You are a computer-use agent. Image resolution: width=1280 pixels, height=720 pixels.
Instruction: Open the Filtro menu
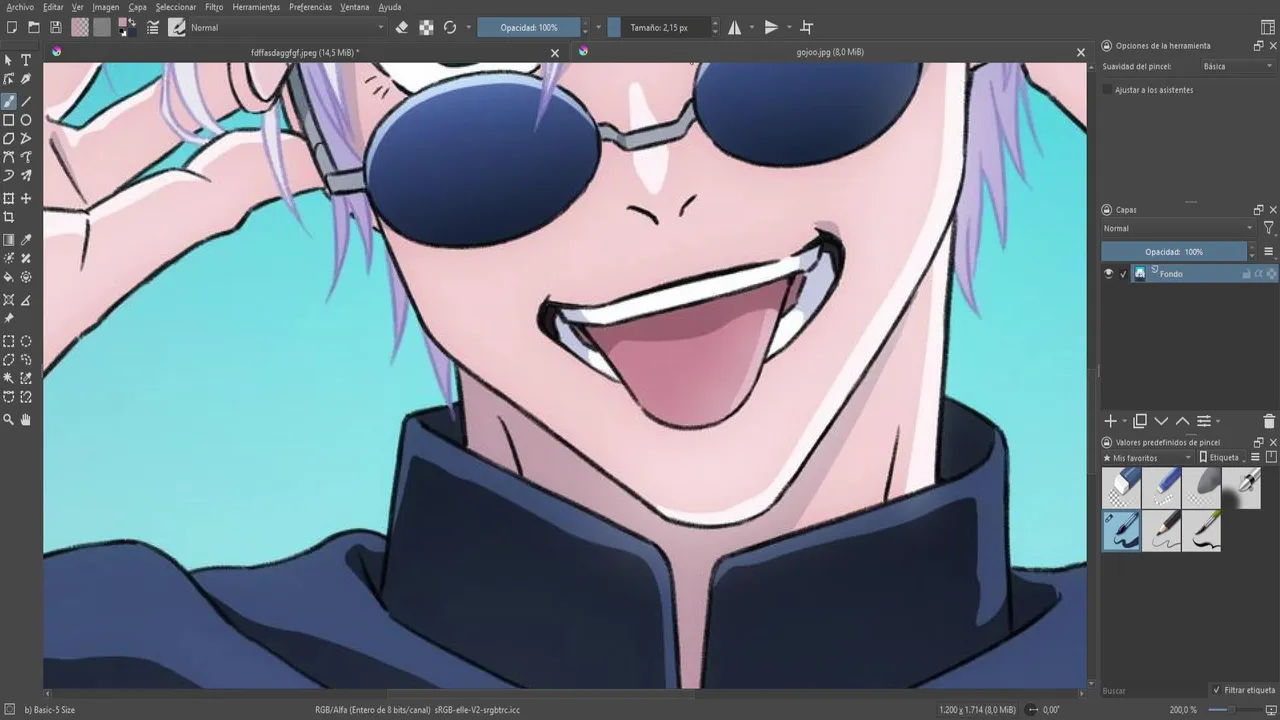coord(214,7)
